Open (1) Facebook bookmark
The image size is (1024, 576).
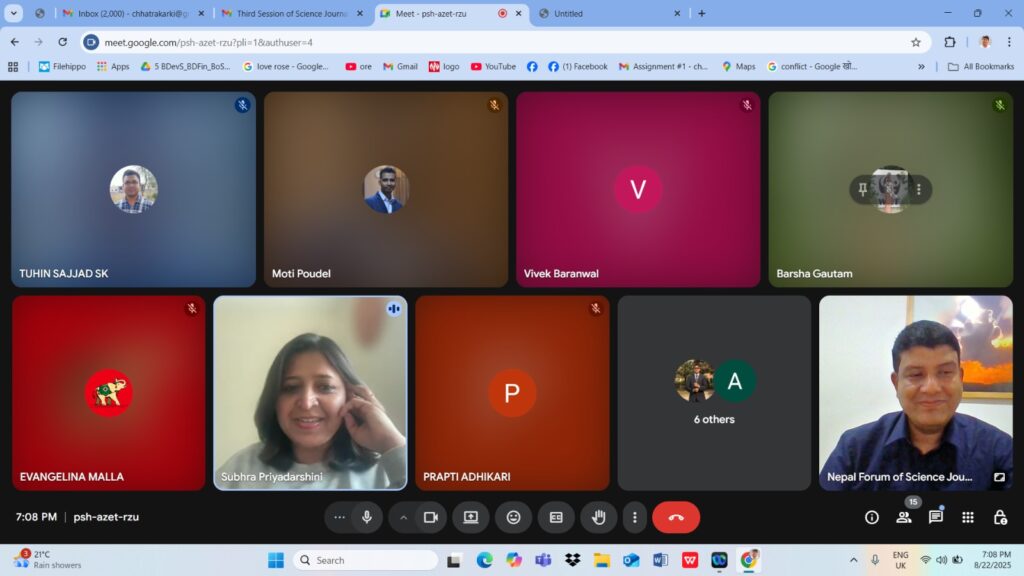pos(578,67)
